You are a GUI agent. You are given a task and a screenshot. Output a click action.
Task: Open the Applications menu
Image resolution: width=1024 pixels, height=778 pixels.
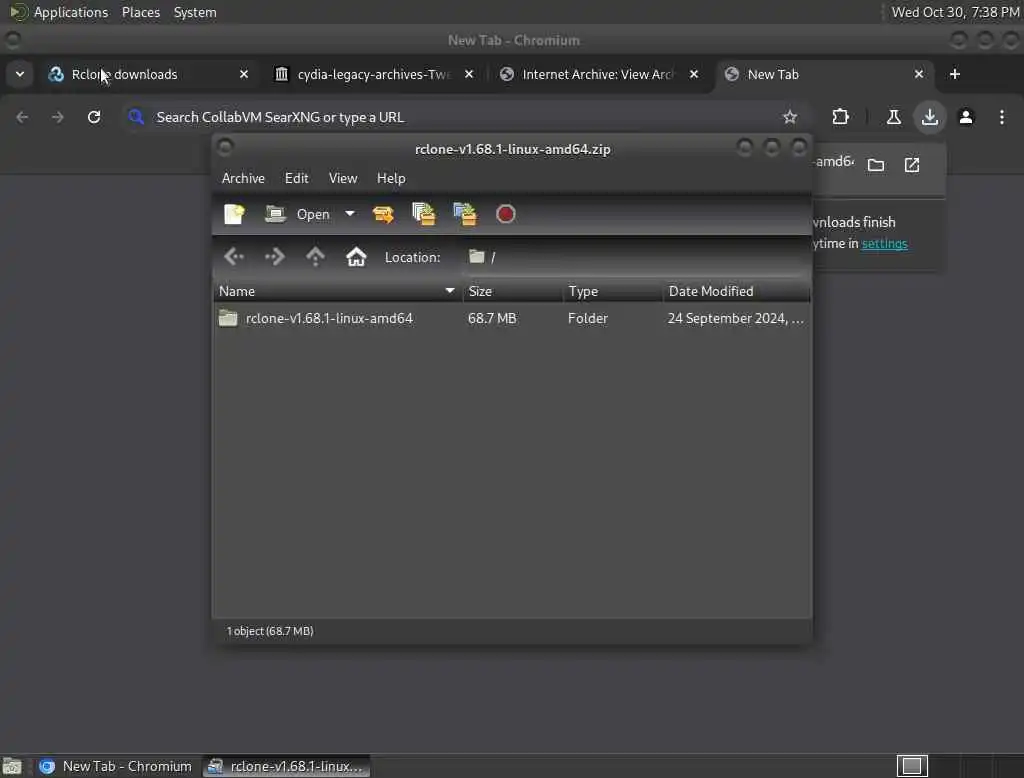71,12
